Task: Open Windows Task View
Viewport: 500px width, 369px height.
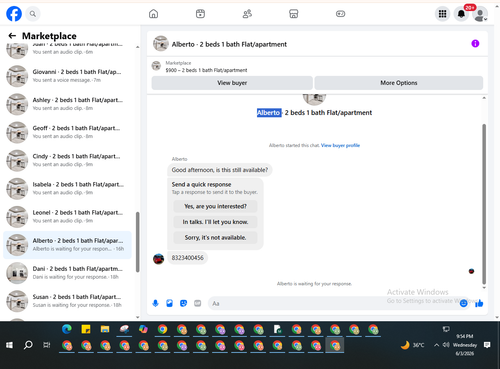Action: coord(47,345)
